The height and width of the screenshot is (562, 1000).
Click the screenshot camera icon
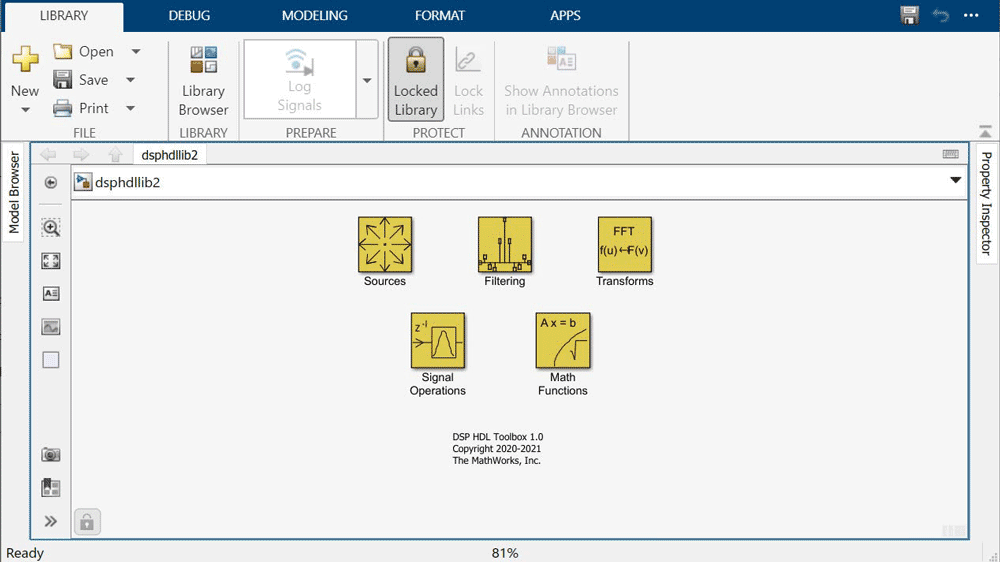51,455
